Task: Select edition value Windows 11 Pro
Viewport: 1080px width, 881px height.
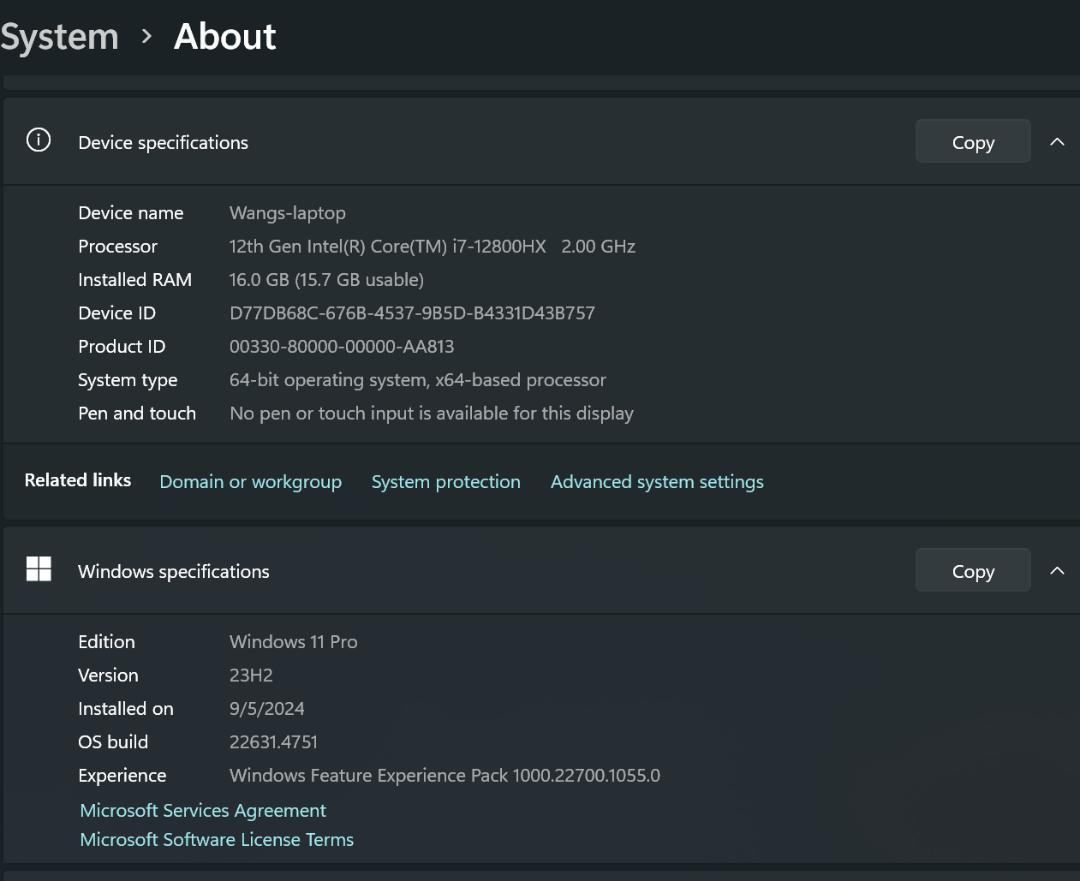Action: 293,642
